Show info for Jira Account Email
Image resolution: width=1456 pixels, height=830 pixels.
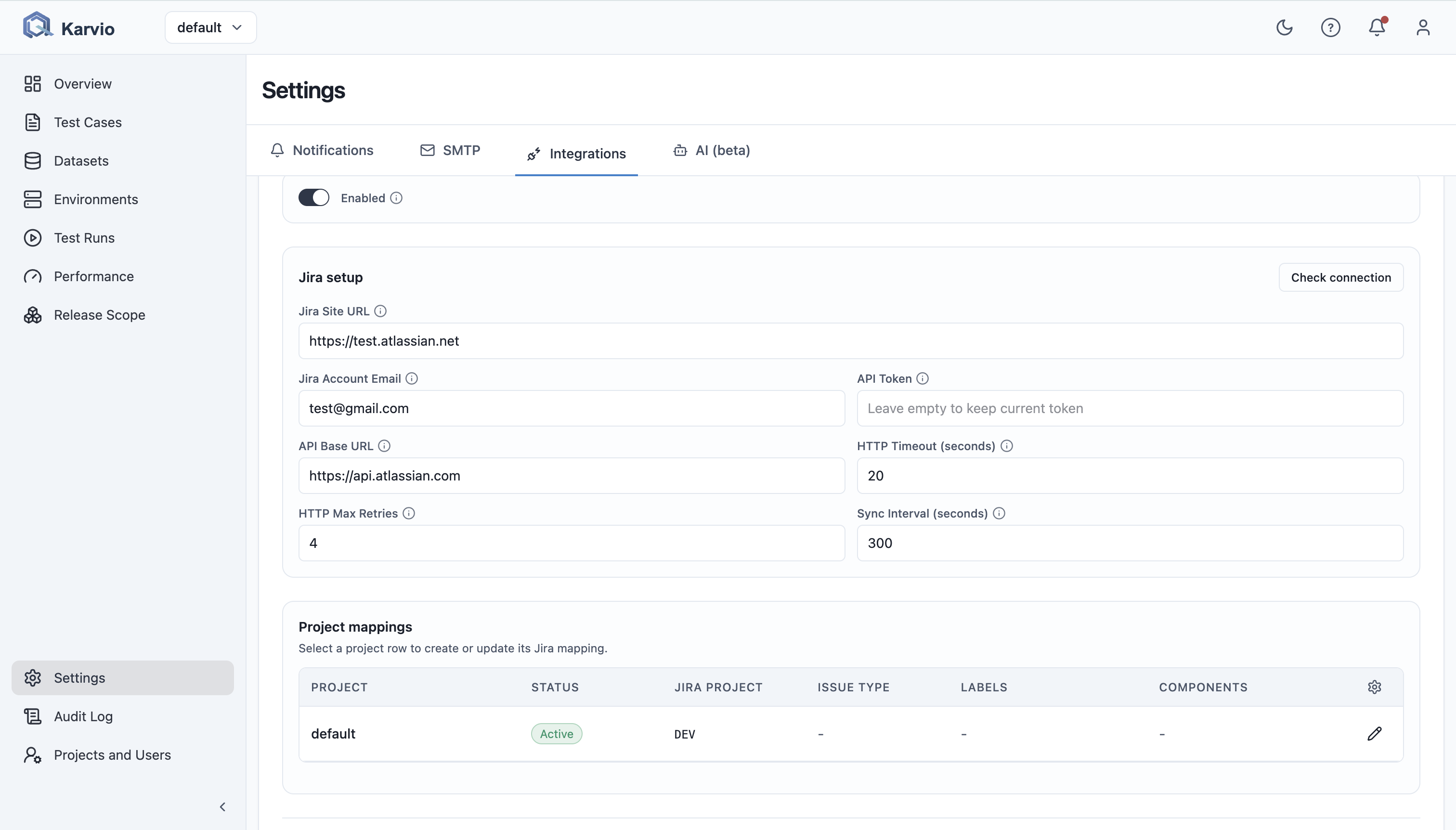tap(412, 378)
